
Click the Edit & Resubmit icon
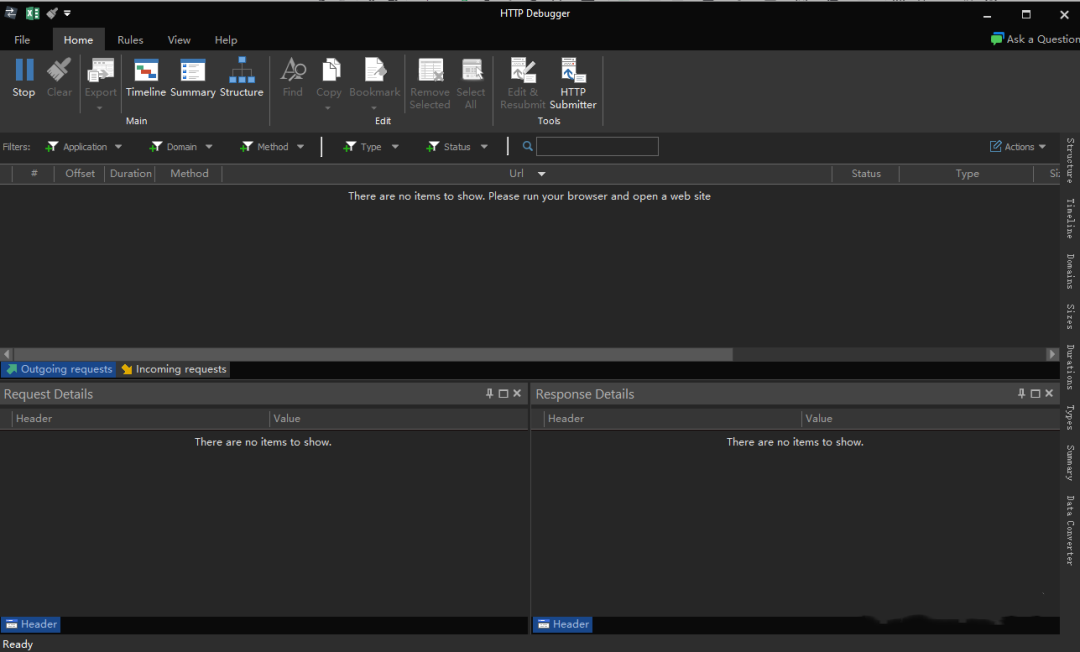coord(522,70)
